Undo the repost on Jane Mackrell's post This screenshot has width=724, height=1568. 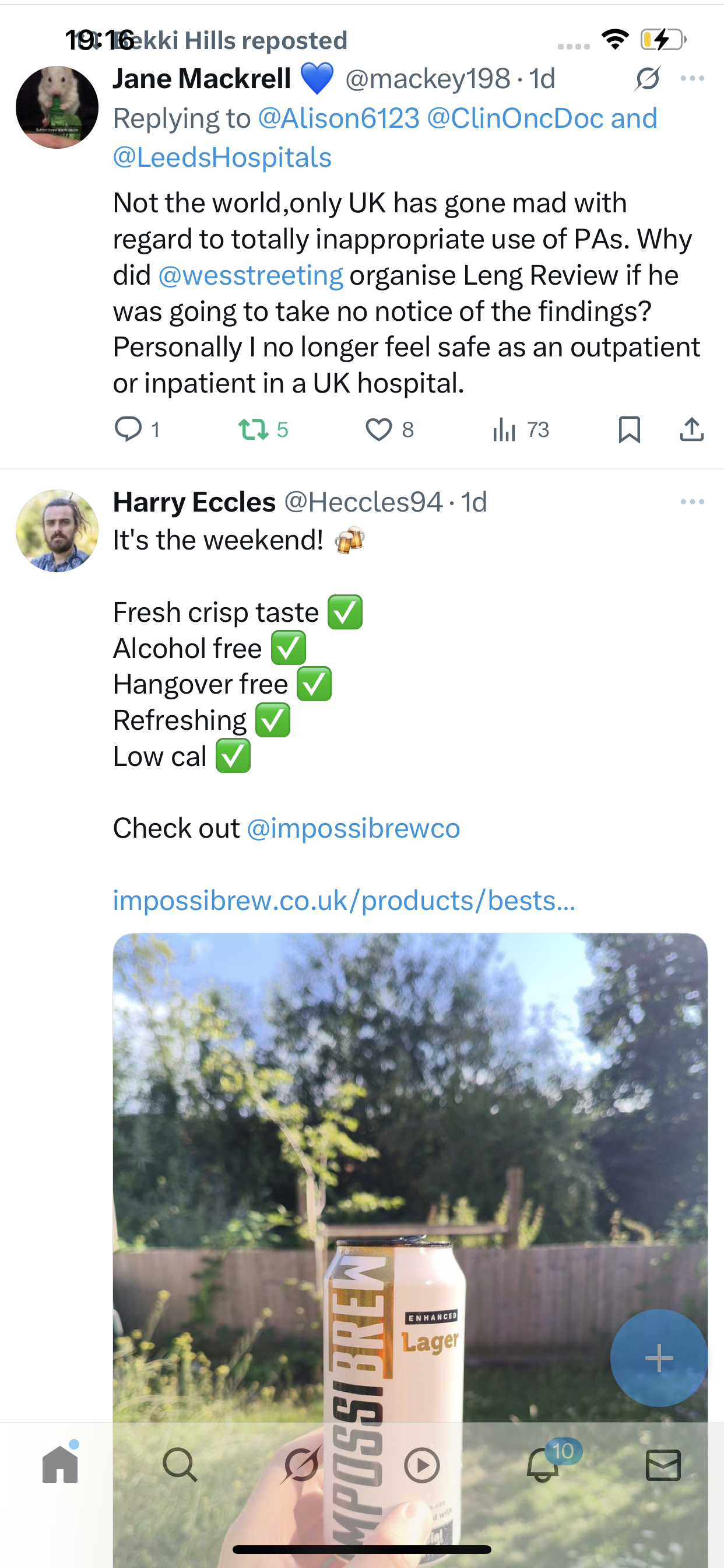coord(254,429)
